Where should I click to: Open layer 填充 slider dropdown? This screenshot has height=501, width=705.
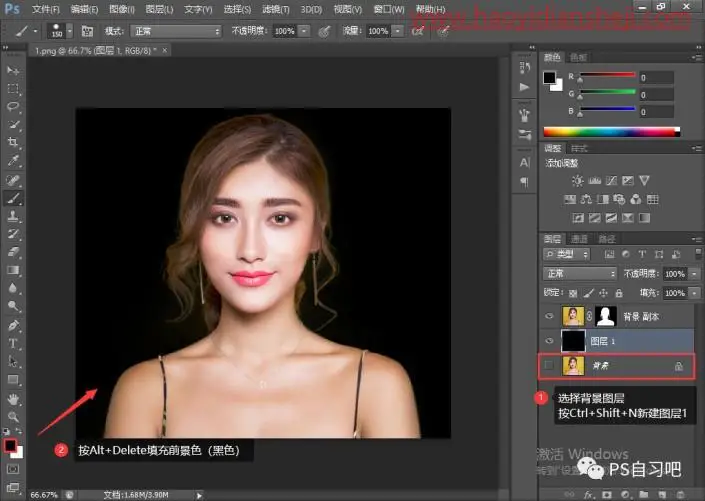(x=695, y=293)
